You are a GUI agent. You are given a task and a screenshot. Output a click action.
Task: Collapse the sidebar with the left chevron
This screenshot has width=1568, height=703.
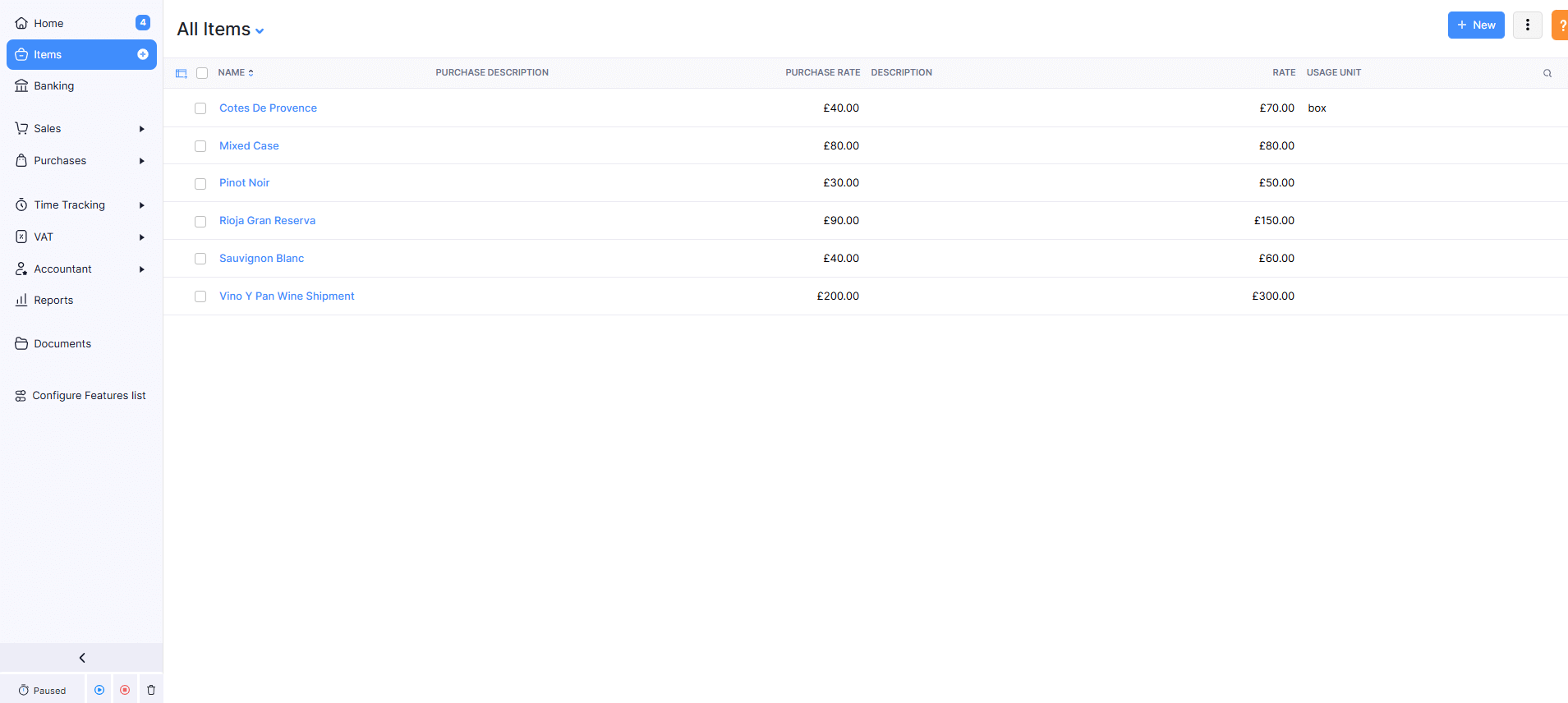[81, 658]
